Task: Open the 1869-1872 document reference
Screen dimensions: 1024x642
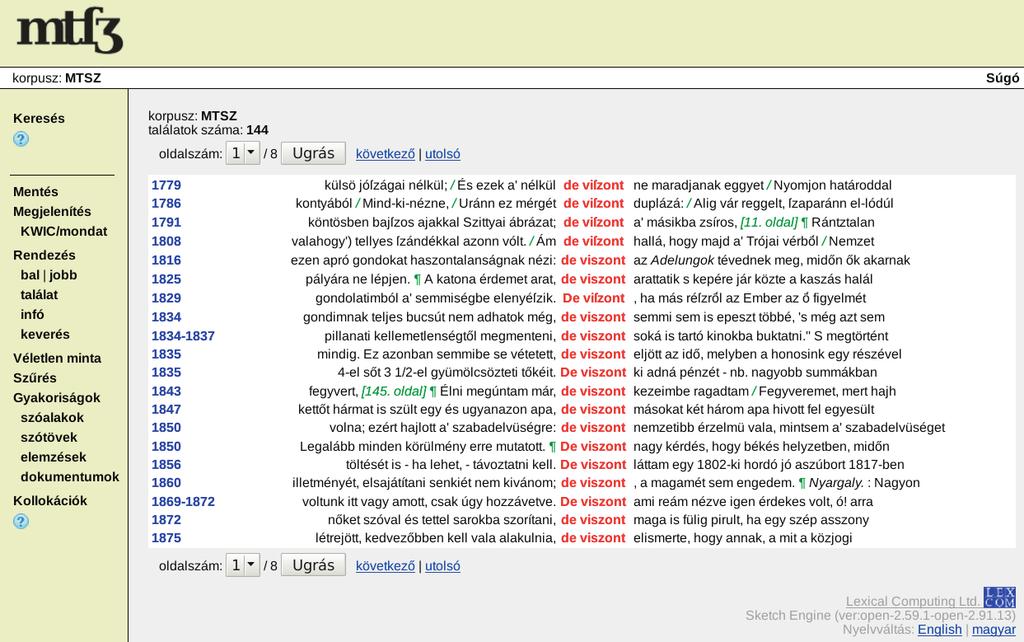Action: click(183, 502)
